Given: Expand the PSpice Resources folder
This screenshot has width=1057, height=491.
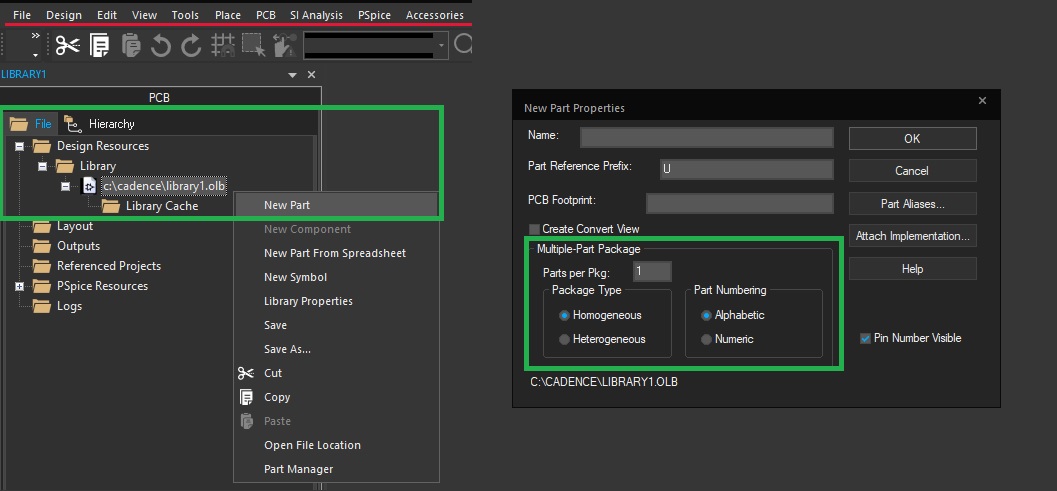Looking at the screenshot, I should [19, 286].
